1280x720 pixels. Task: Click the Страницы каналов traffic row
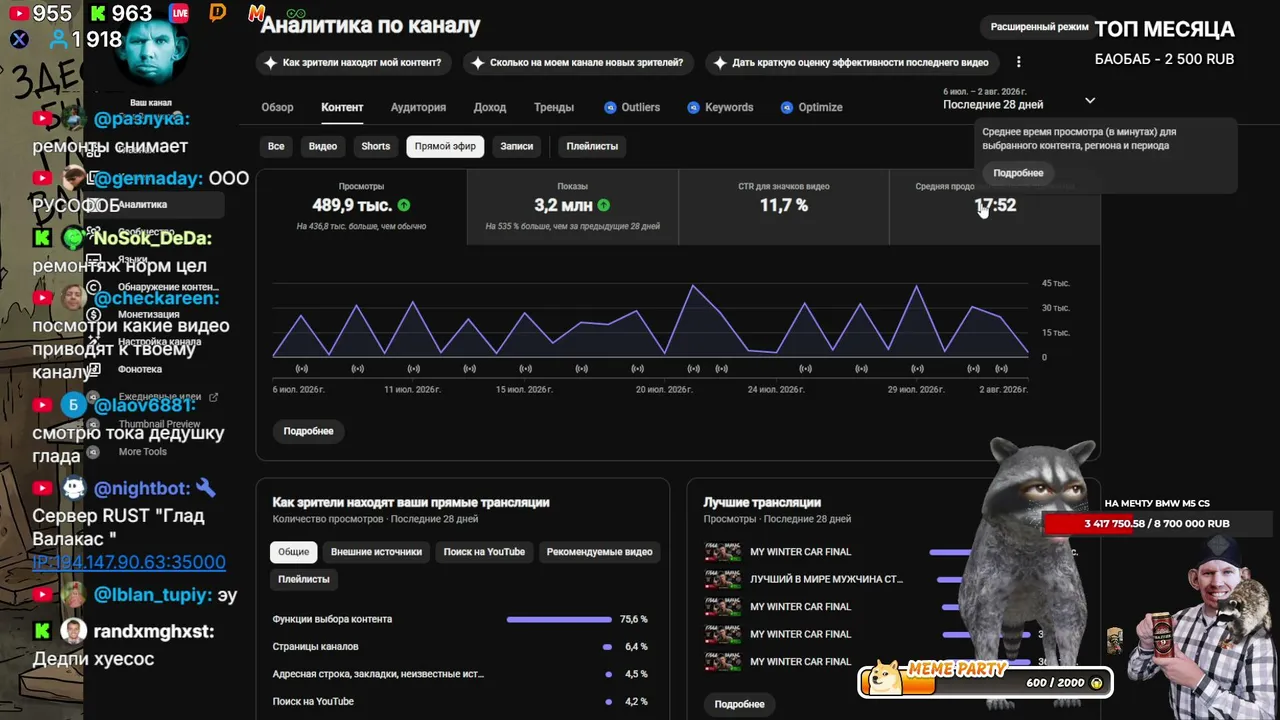click(460, 647)
